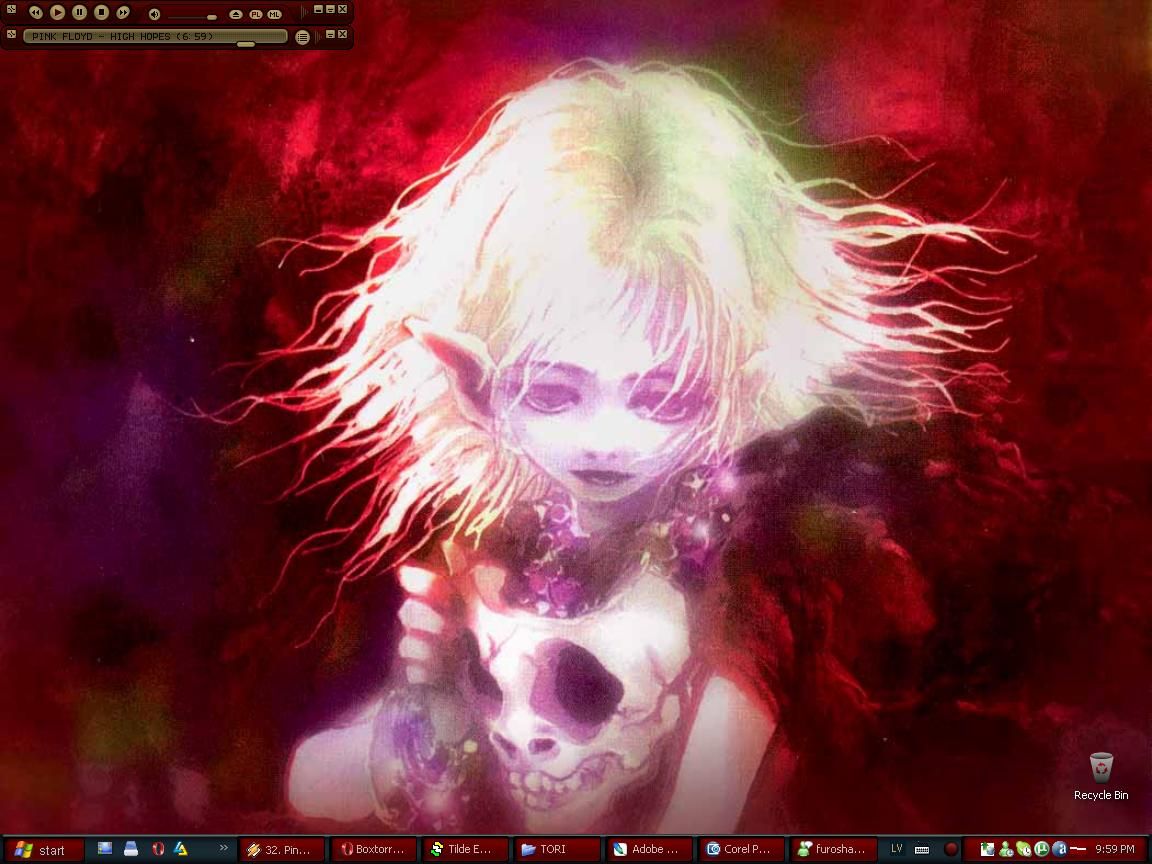Image resolution: width=1152 pixels, height=864 pixels.
Task: Open Winamp main menu icon on player bar
Action: point(11,10)
